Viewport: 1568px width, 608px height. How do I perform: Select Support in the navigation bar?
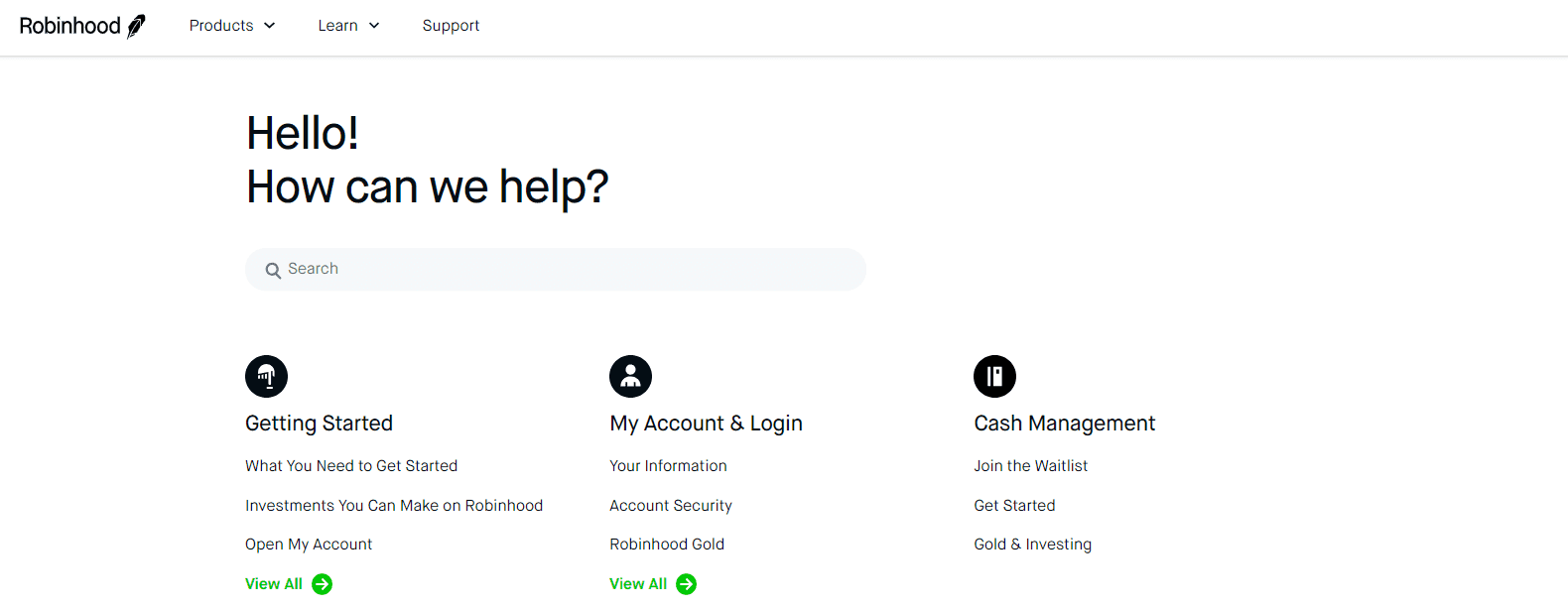[x=451, y=25]
